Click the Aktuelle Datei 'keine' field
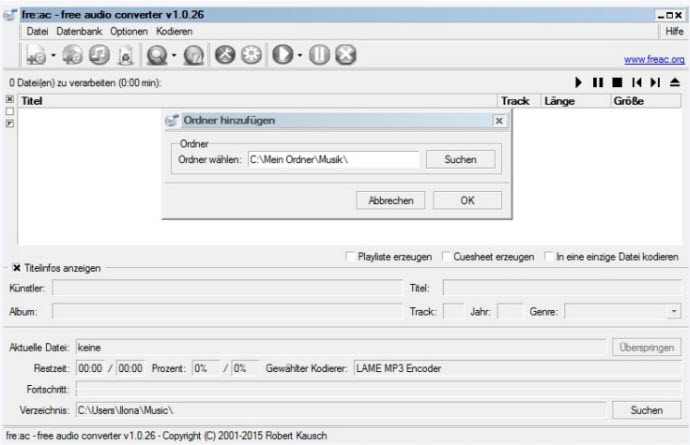 click(x=341, y=348)
